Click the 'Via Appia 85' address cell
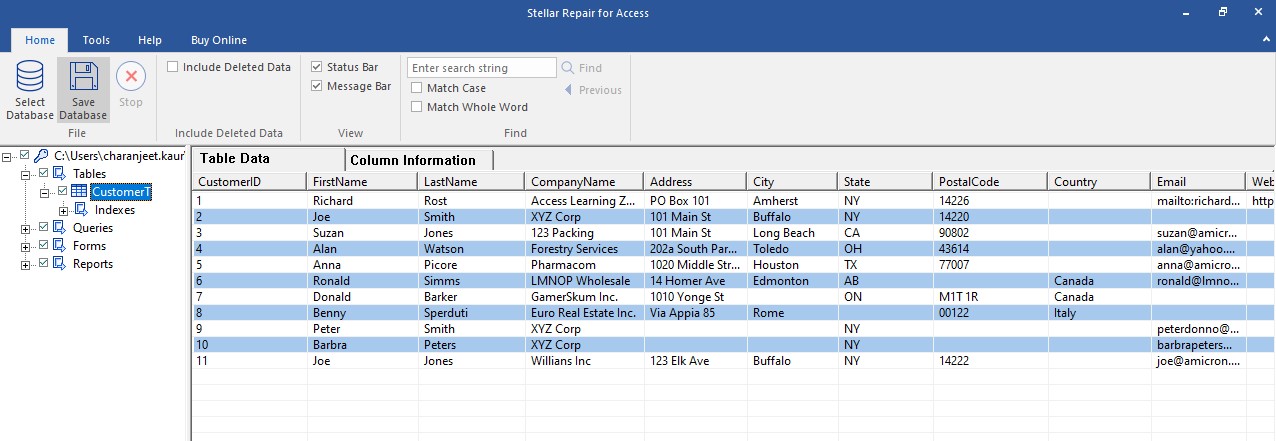Viewport: 1276px width, 441px height. 695,313
